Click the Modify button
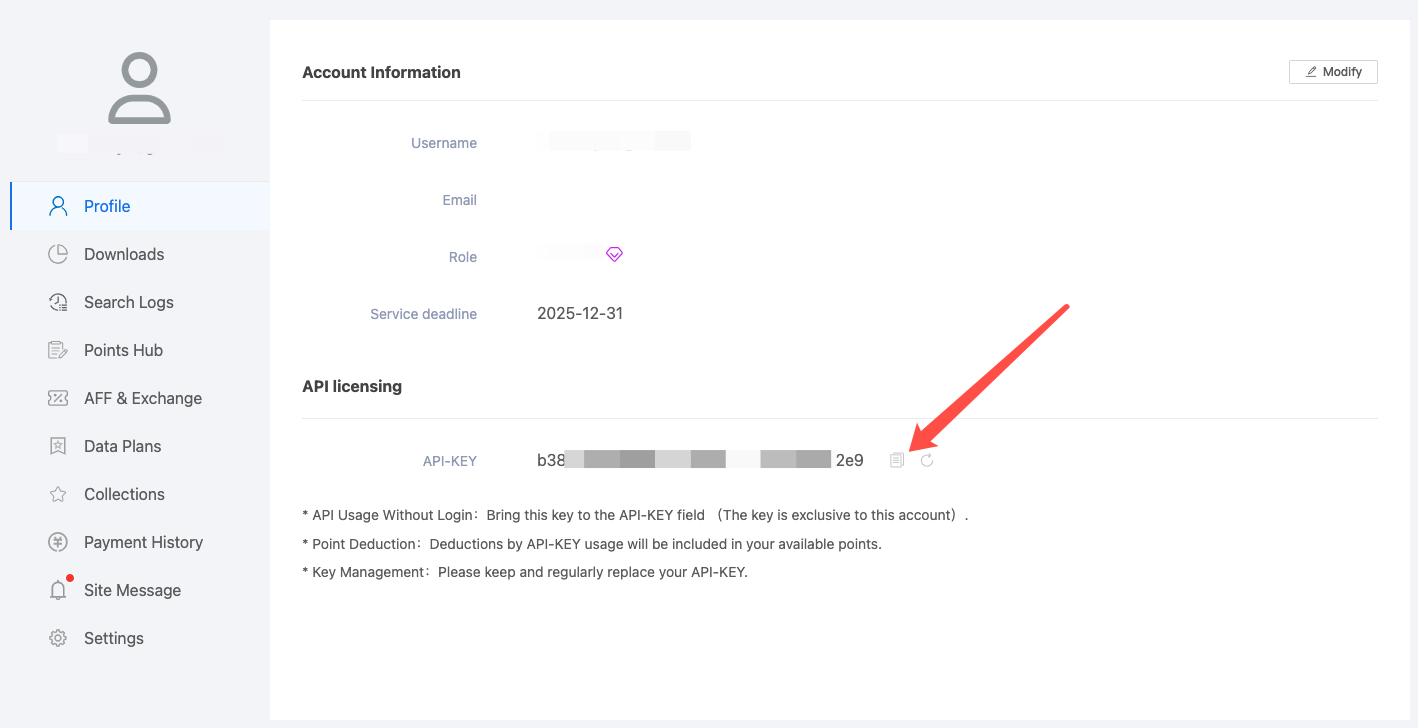Viewport: 1418px width, 728px height. 1333,72
